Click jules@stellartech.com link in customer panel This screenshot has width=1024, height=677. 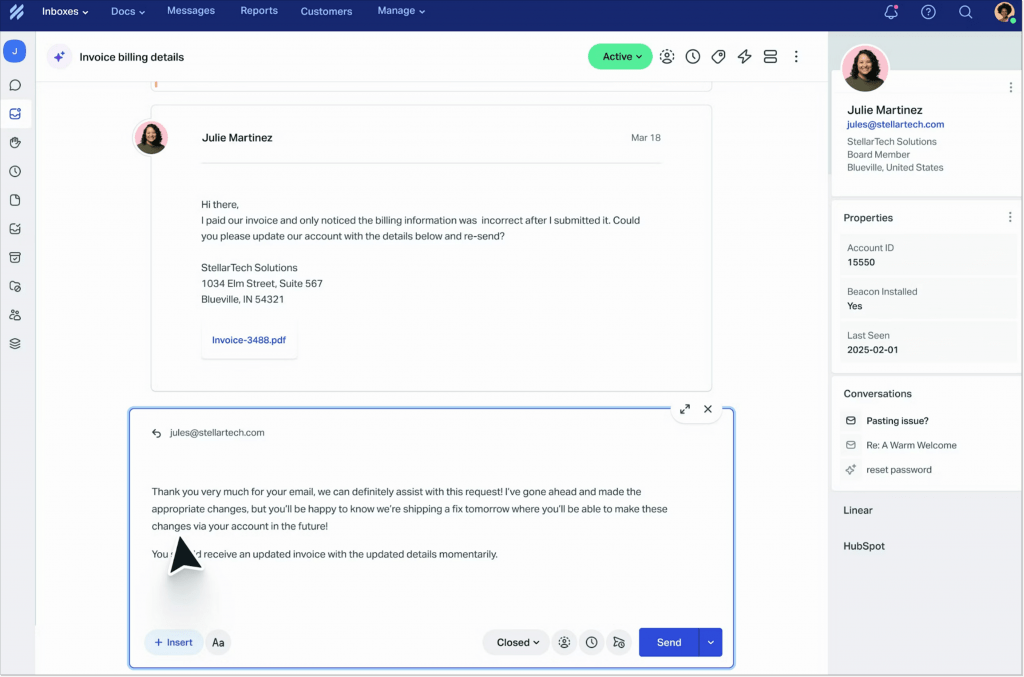click(x=895, y=124)
